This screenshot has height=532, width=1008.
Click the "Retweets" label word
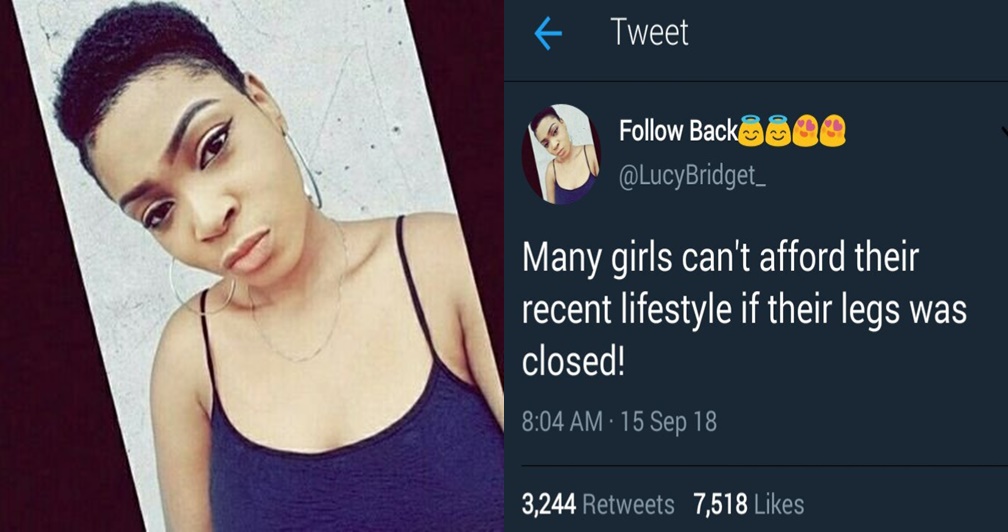(628, 504)
